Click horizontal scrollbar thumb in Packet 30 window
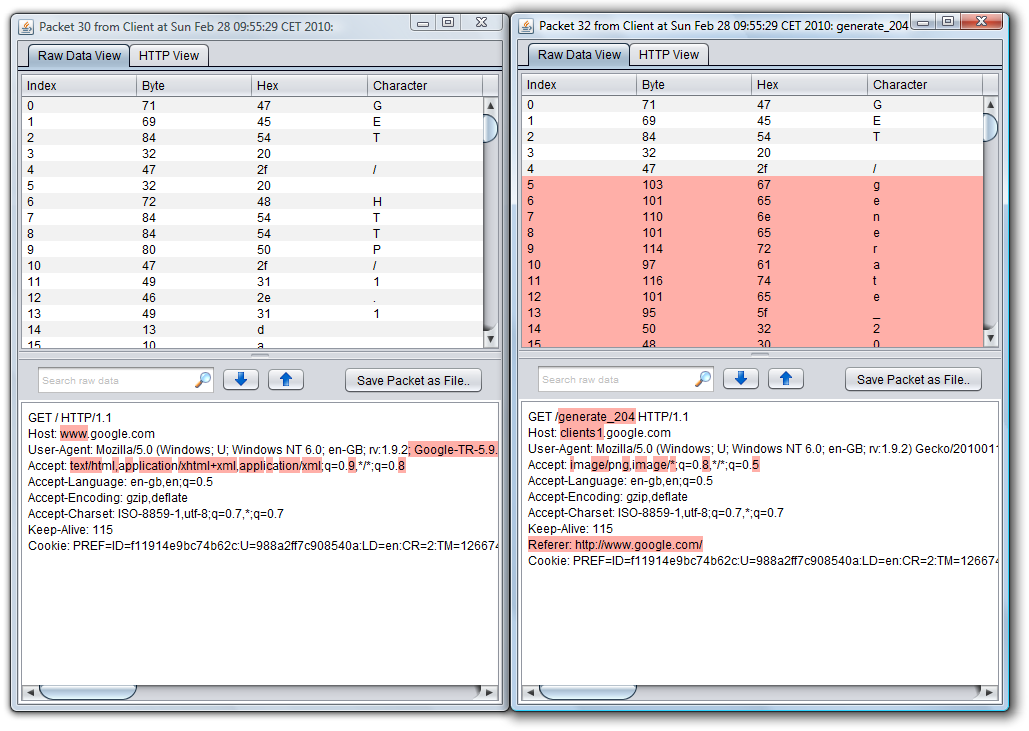The image size is (1029, 731). pyautogui.click(x=87, y=692)
